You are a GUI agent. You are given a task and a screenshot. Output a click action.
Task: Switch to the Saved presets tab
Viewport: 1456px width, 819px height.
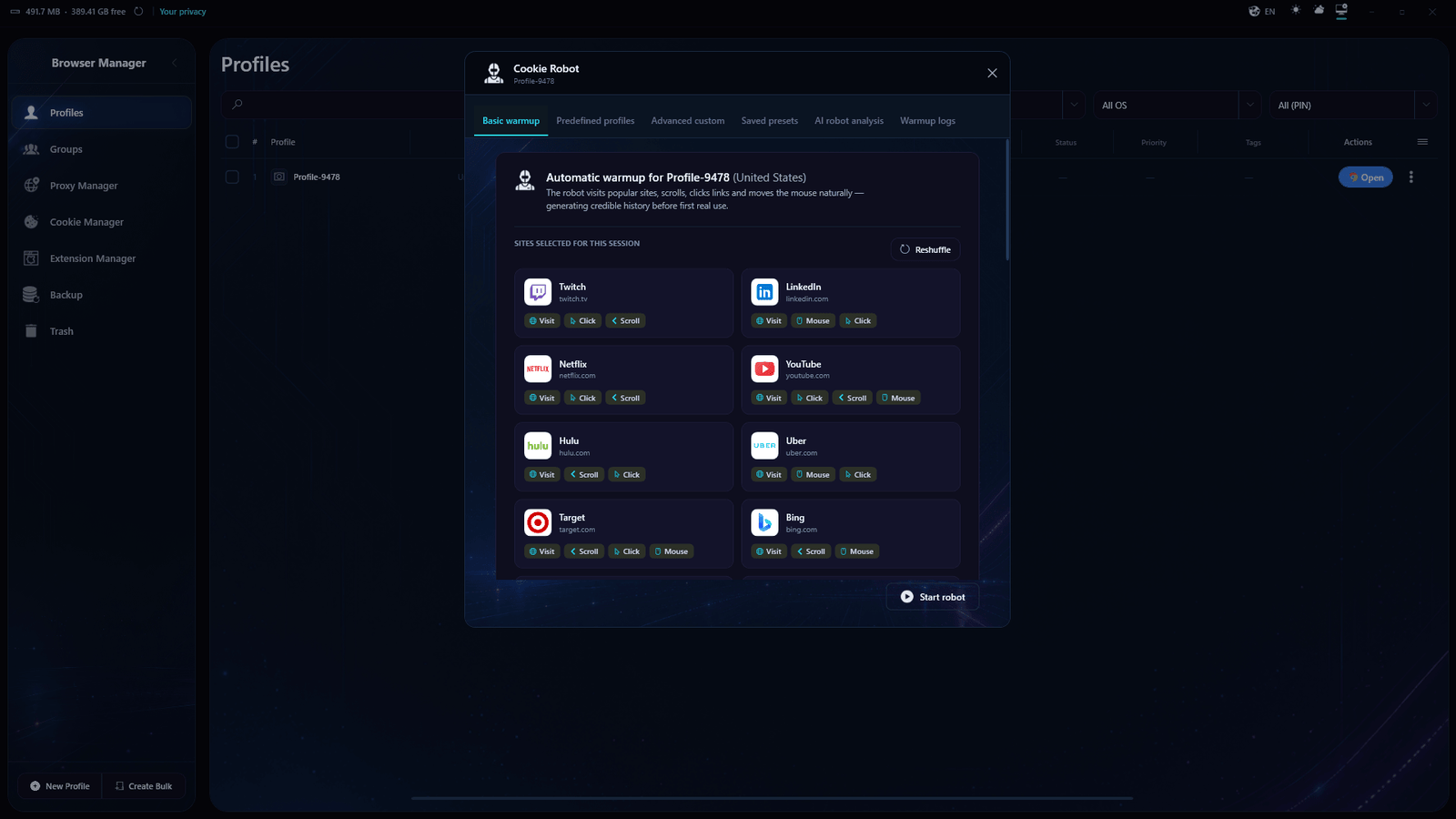point(769,121)
